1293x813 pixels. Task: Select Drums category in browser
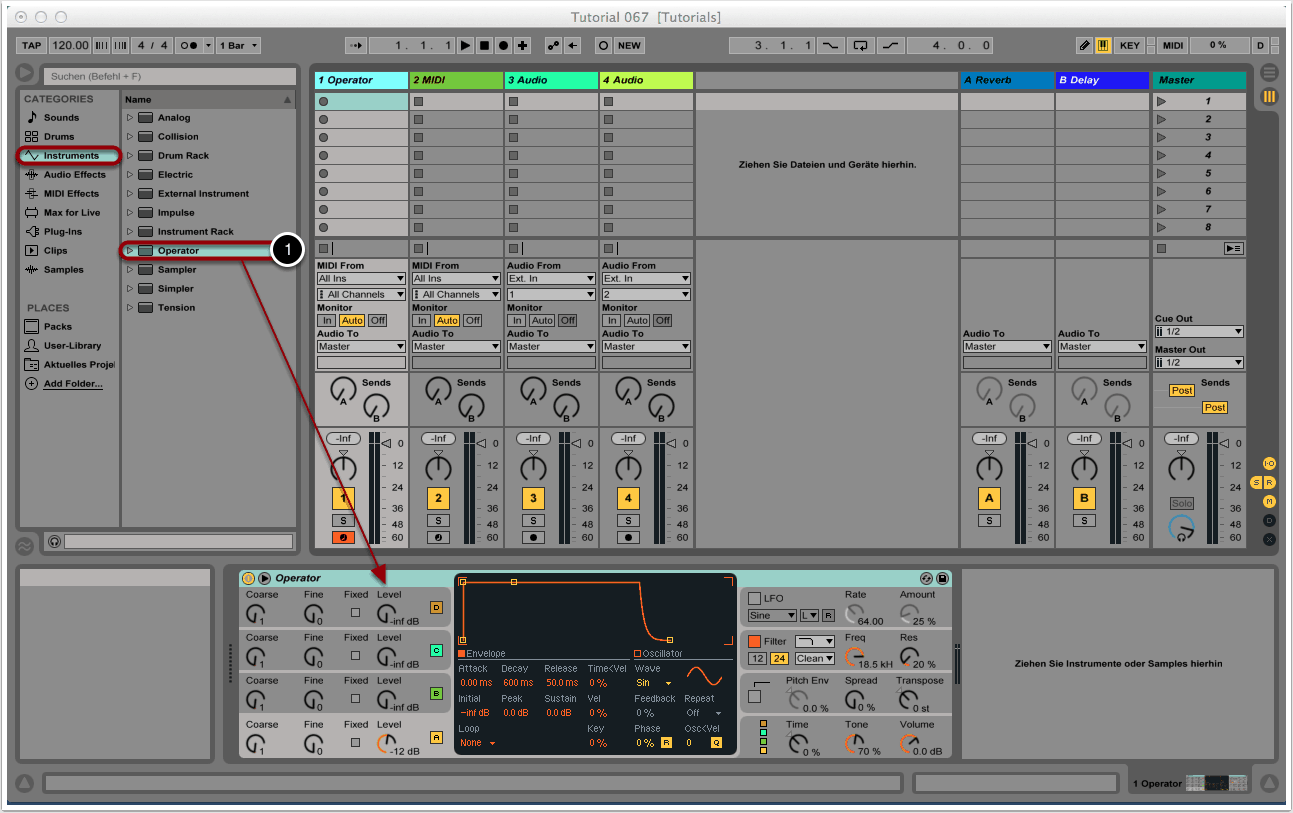(58, 136)
